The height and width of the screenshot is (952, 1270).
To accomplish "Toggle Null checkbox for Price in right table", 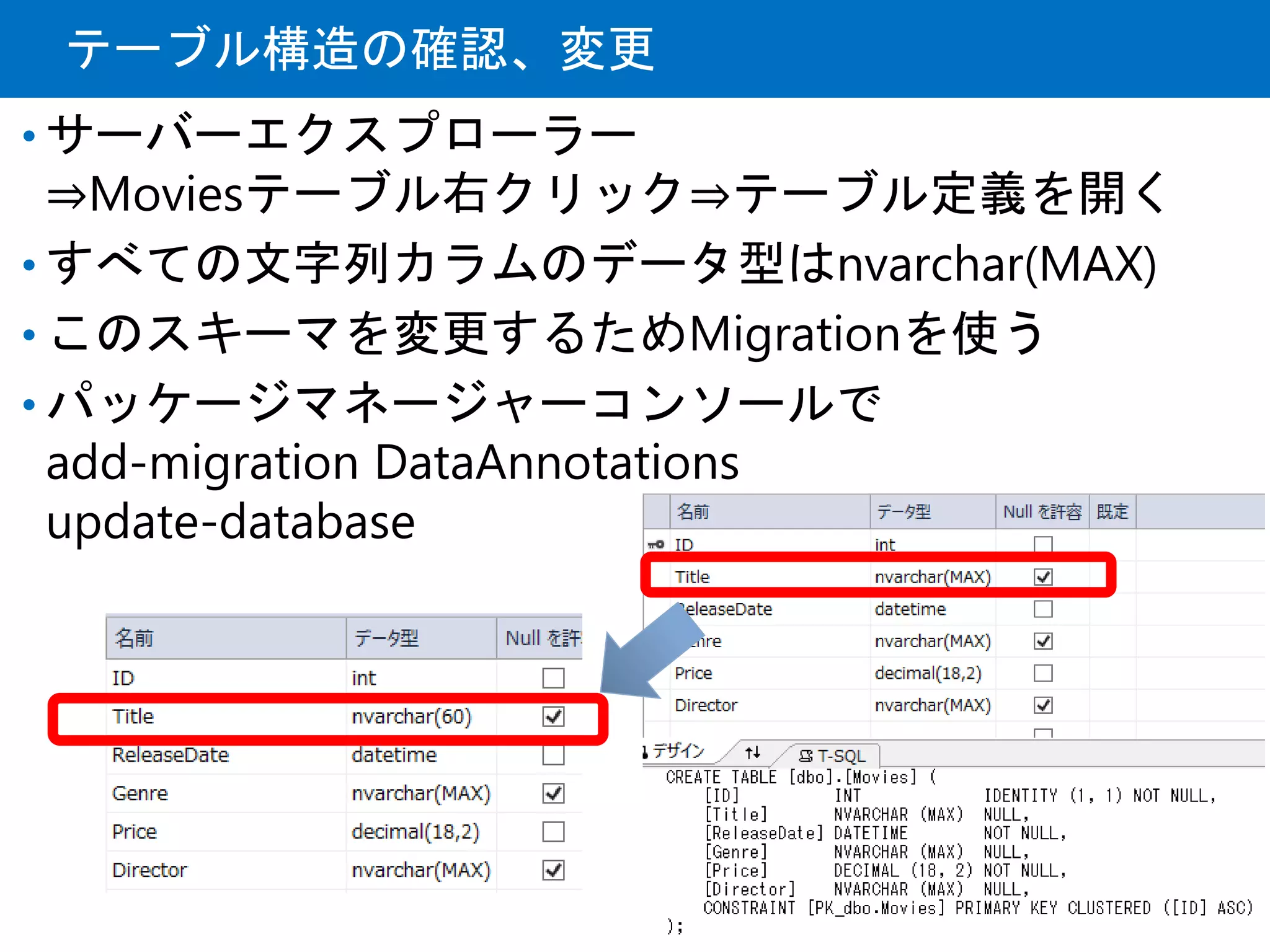I will pos(1043,673).
